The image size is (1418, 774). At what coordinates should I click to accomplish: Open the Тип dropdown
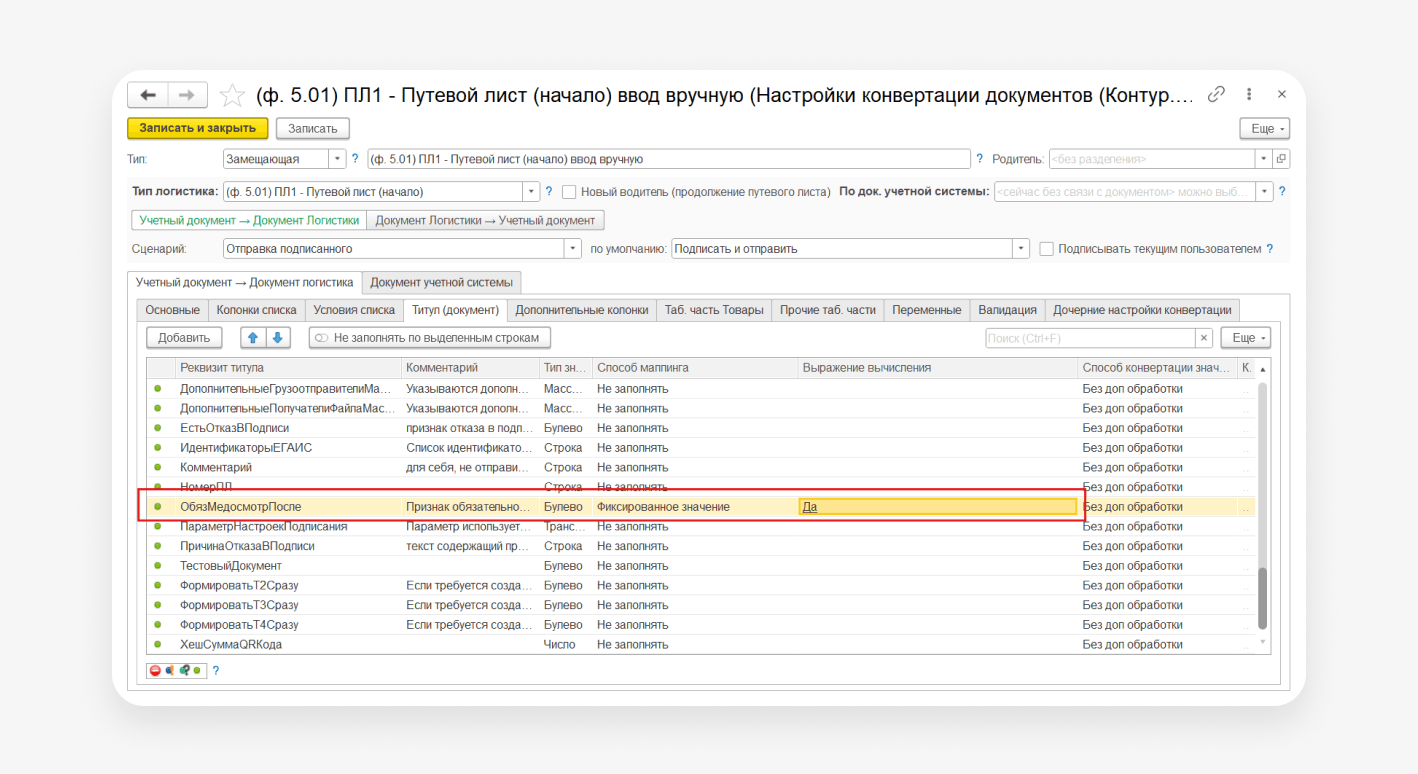[337, 159]
